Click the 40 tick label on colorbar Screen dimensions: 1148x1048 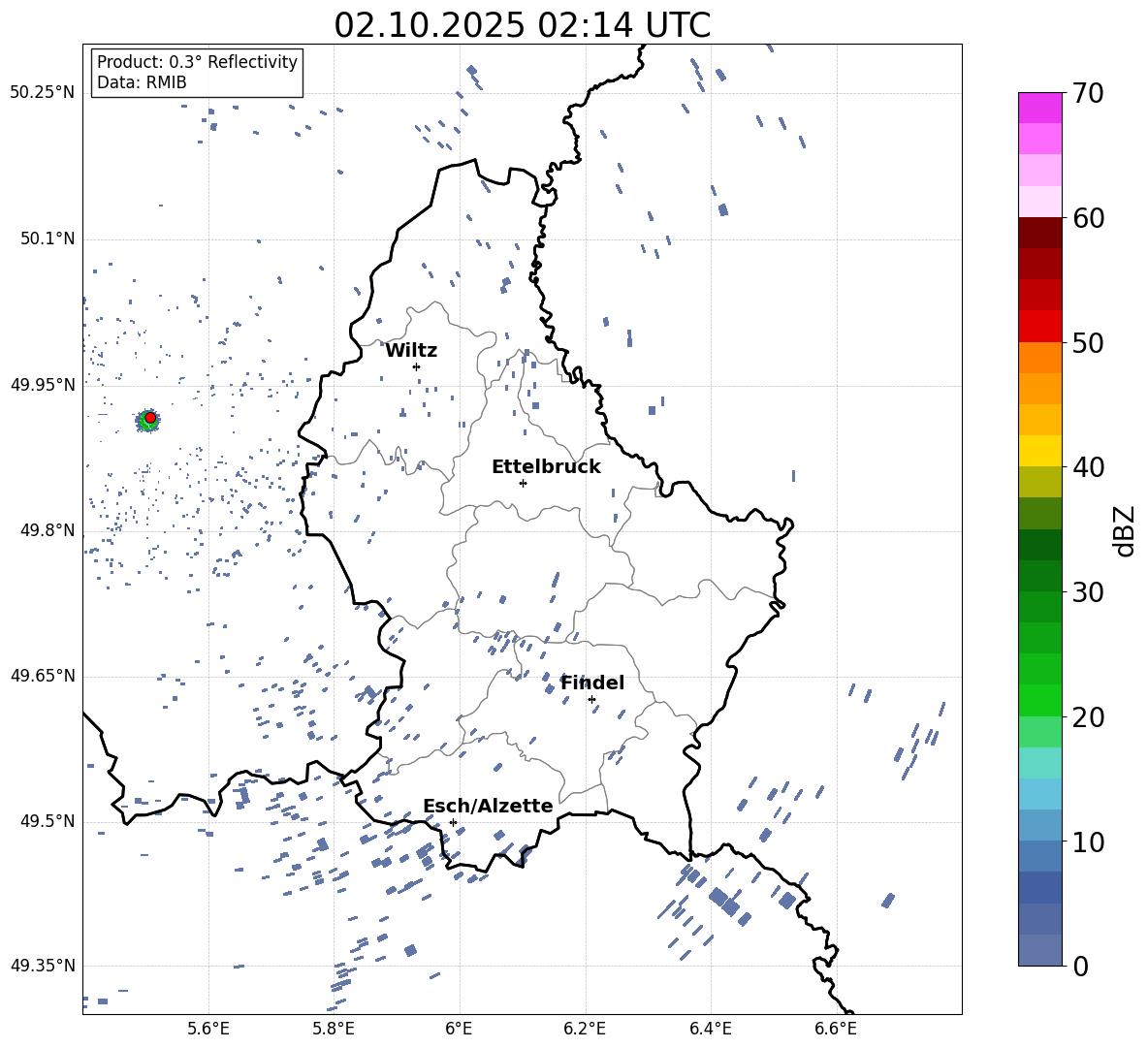point(1088,467)
